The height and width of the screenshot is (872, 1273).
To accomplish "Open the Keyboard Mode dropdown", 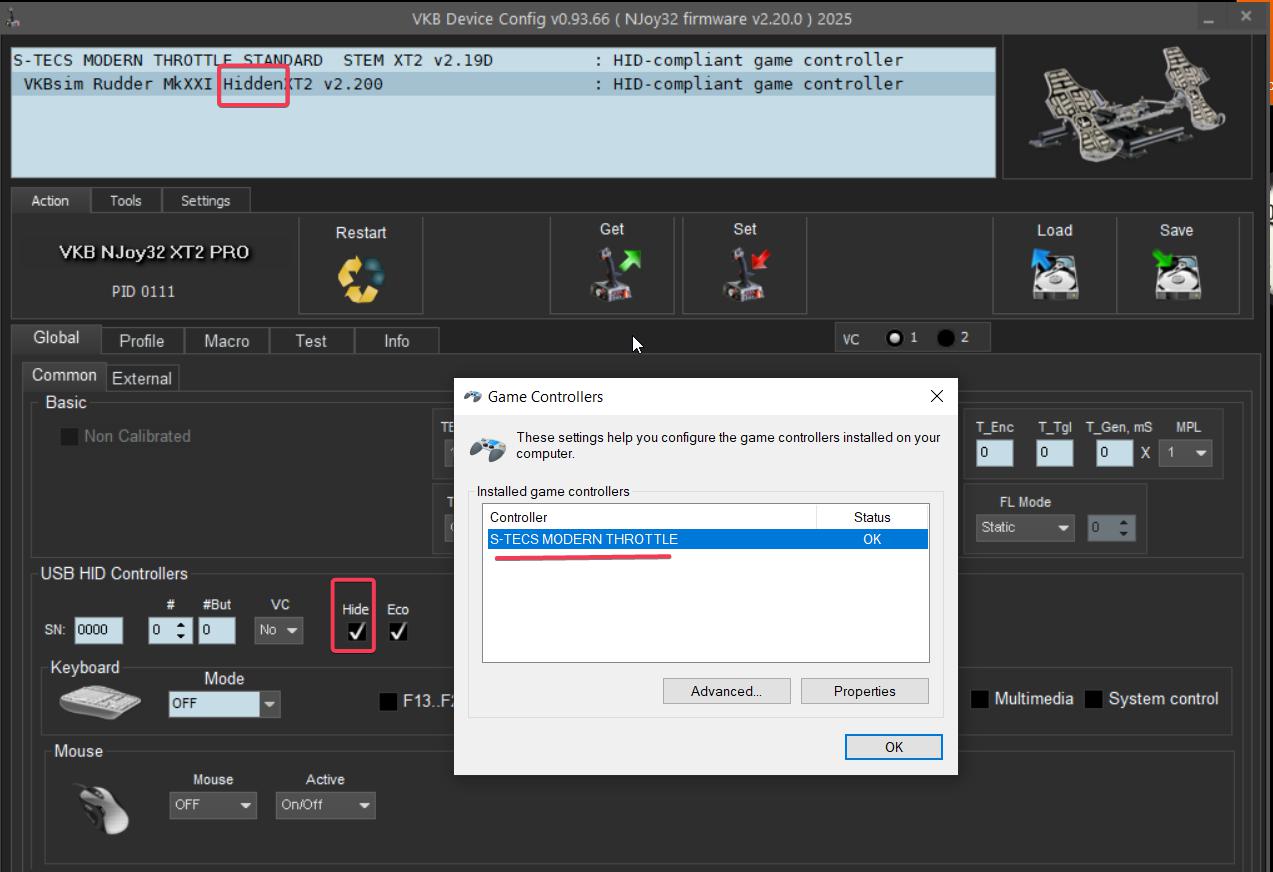I will [x=224, y=703].
